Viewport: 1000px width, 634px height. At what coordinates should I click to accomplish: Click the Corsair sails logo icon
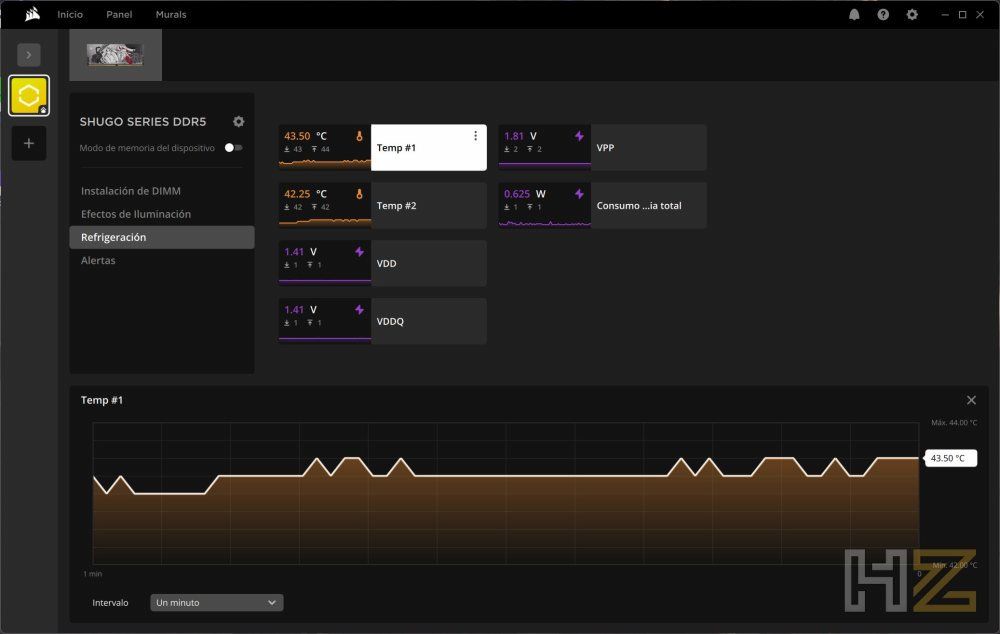tap(32, 14)
